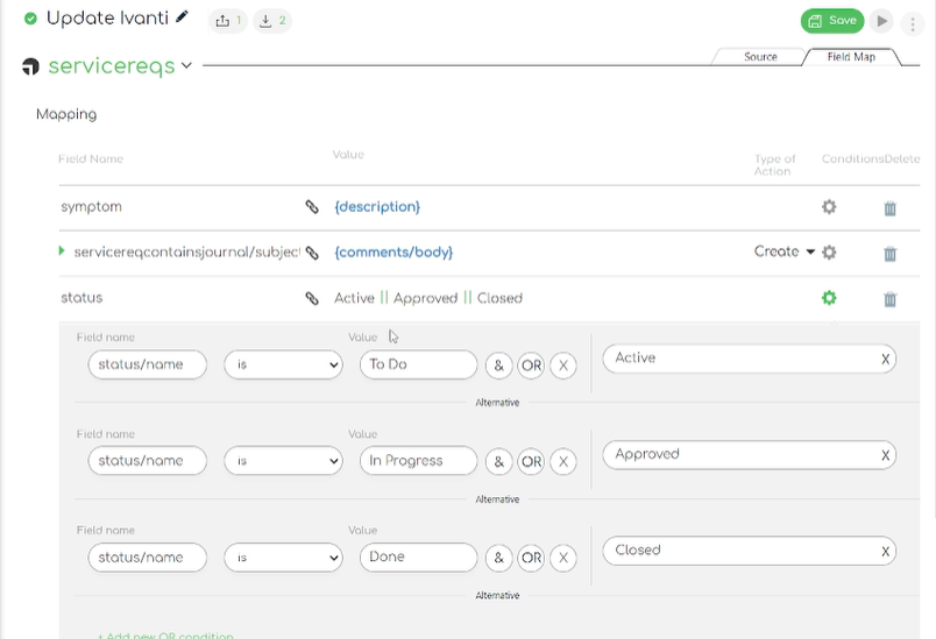The height and width of the screenshot is (639, 936).
Task: Click inside the Value field containing Done
Action: pyautogui.click(x=417, y=558)
